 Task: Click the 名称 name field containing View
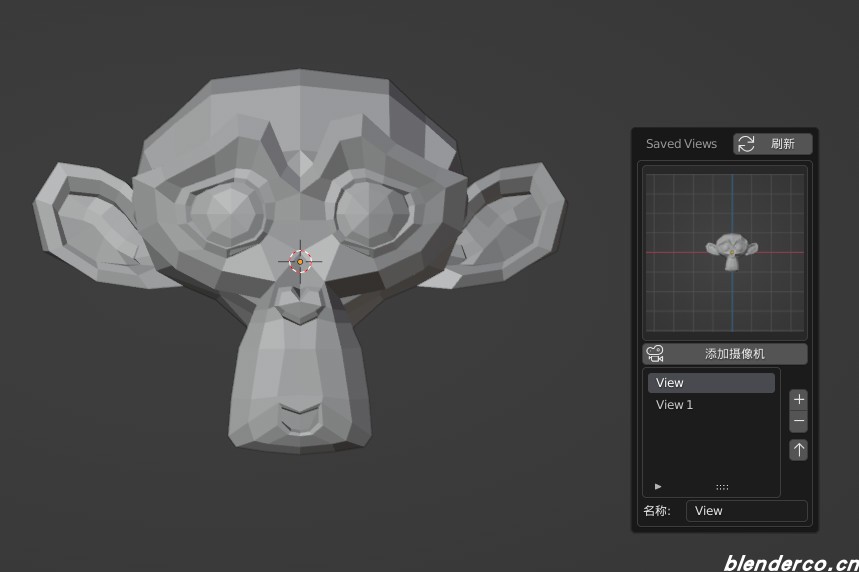tap(747, 511)
